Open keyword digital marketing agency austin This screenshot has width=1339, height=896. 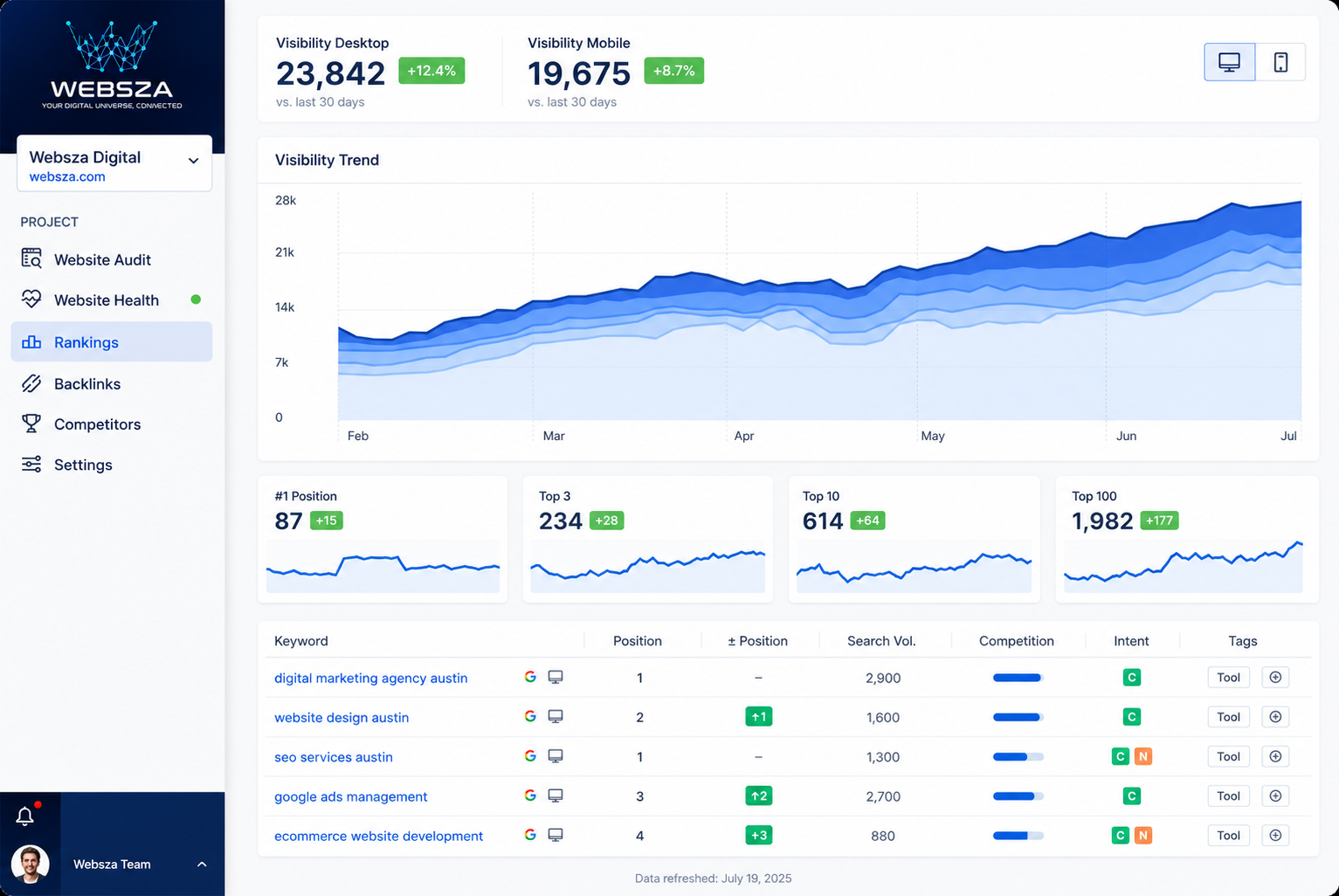(x=370, y=678)
